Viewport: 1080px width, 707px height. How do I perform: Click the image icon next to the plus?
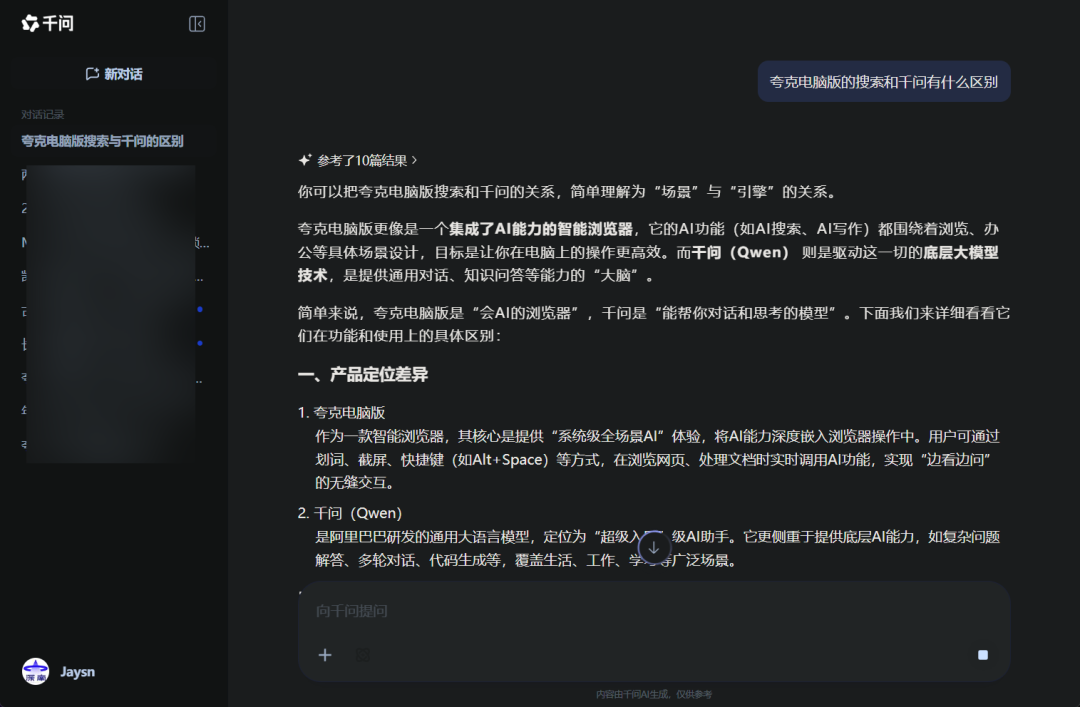(x=362, y=655)
